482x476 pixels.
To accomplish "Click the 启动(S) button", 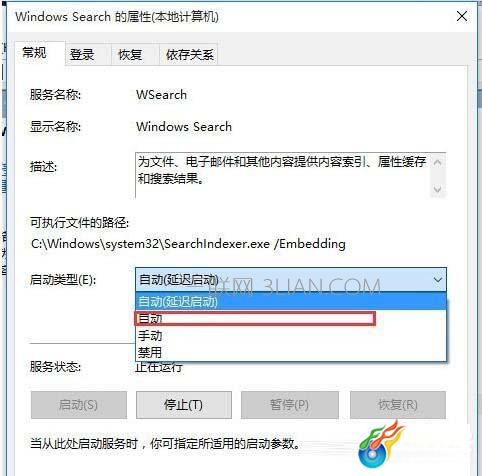I will [x=79, y=405].
